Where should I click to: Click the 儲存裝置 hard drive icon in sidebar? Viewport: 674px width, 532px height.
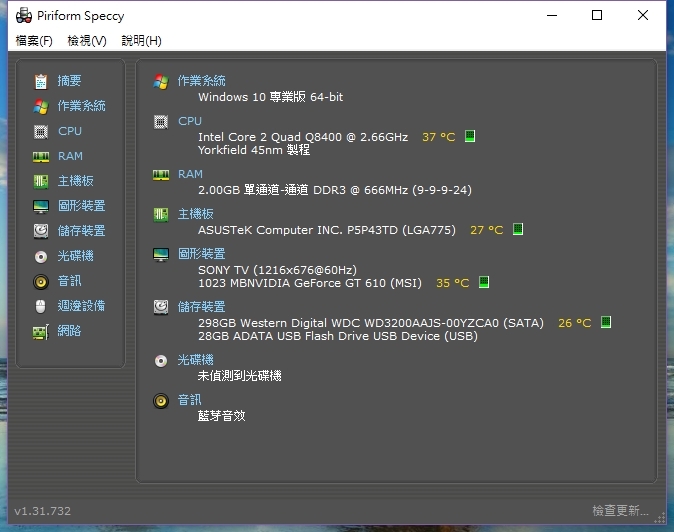[x=41, y=231]
